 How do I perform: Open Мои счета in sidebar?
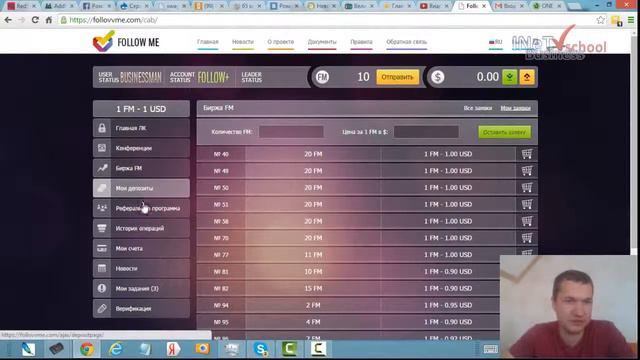[x=141, y=248]
